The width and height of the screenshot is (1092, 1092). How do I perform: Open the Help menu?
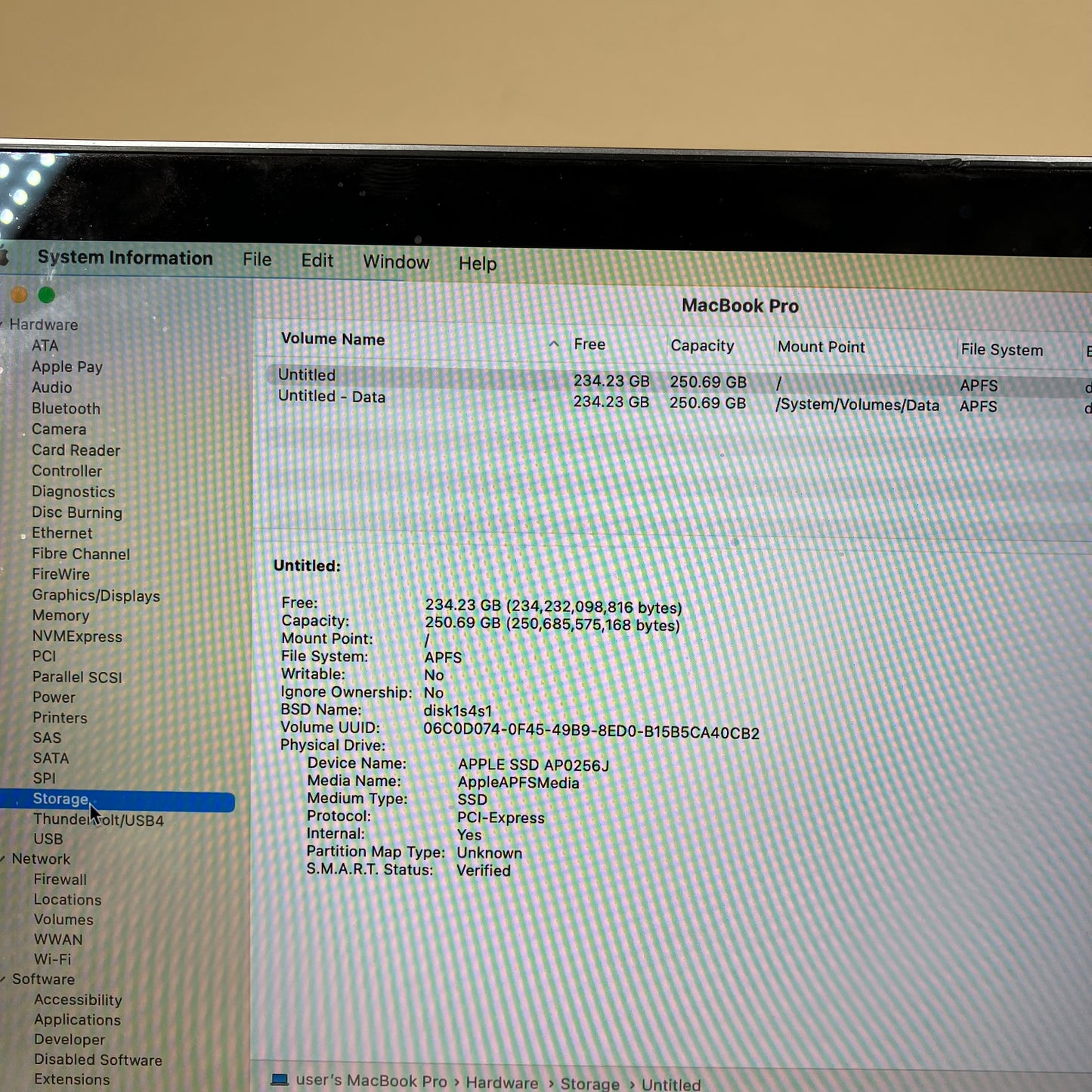click(478, 263)
